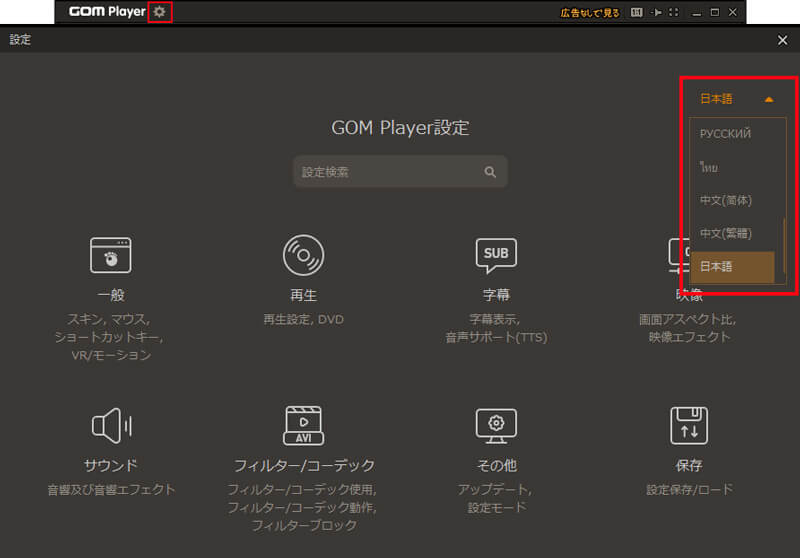Open サウンド settings label
The width and height of the screenshot is (800, 558).
coord(111,465)
